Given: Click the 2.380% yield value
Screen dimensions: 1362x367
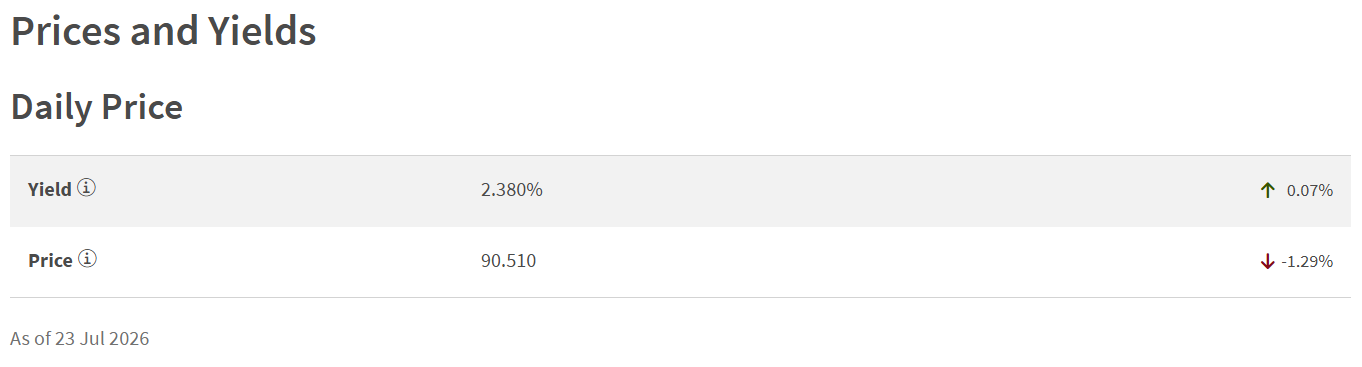Looking at the screenshot, I should pos(512,189).
